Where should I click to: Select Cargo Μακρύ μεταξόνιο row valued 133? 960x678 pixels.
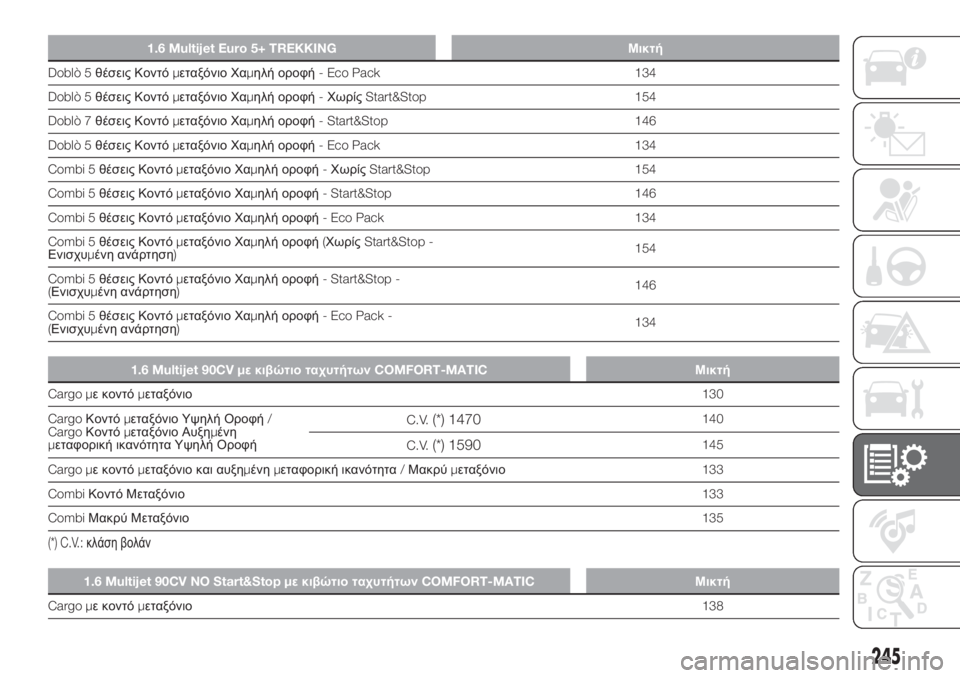[443, 470]
